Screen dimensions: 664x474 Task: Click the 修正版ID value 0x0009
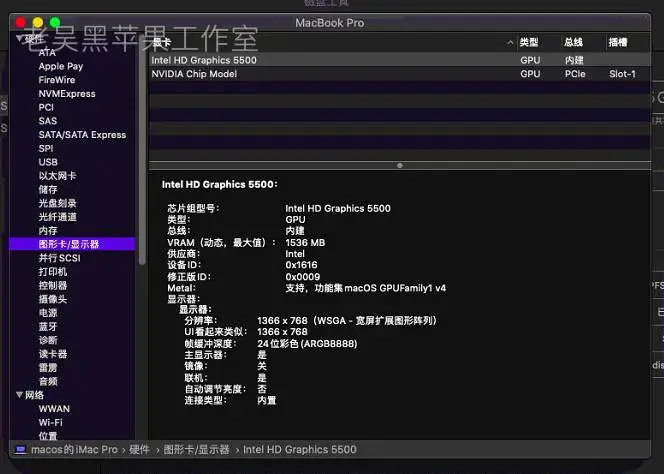[x=302, y=277]
